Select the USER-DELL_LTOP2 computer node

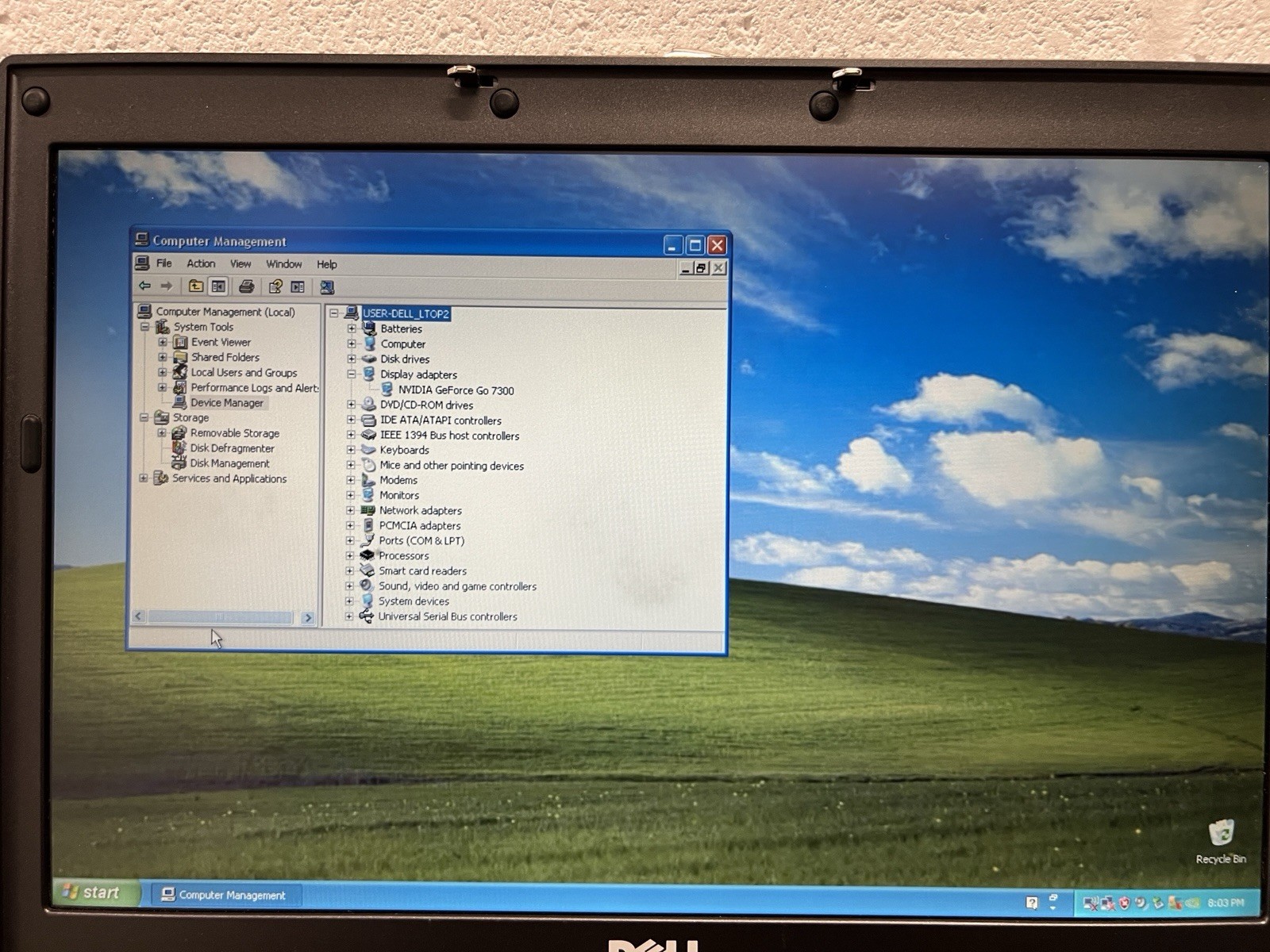406,313
